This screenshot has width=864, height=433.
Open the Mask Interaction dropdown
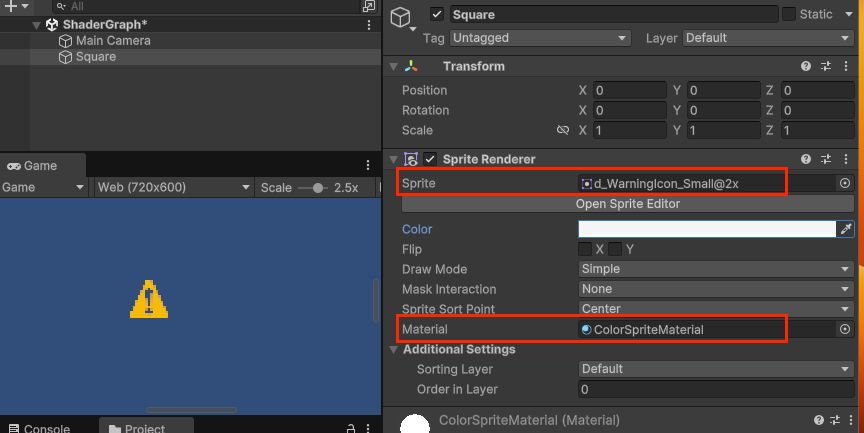pyautogui.click(x=716, y=289)
